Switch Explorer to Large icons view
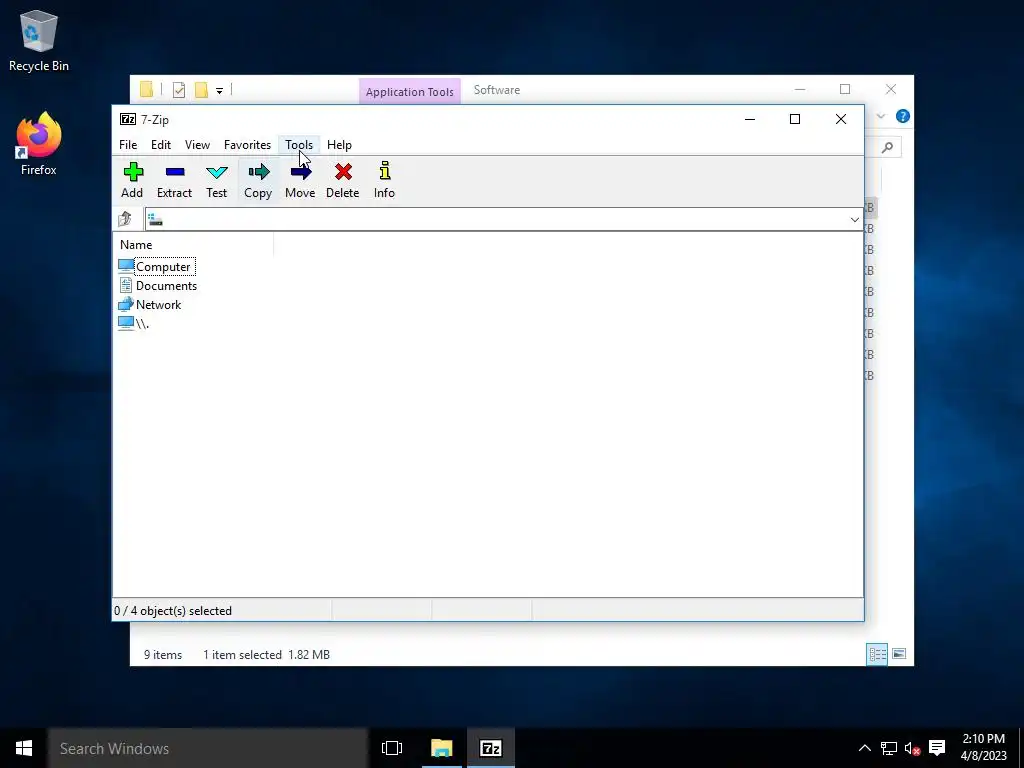 [x=899, y=654]
